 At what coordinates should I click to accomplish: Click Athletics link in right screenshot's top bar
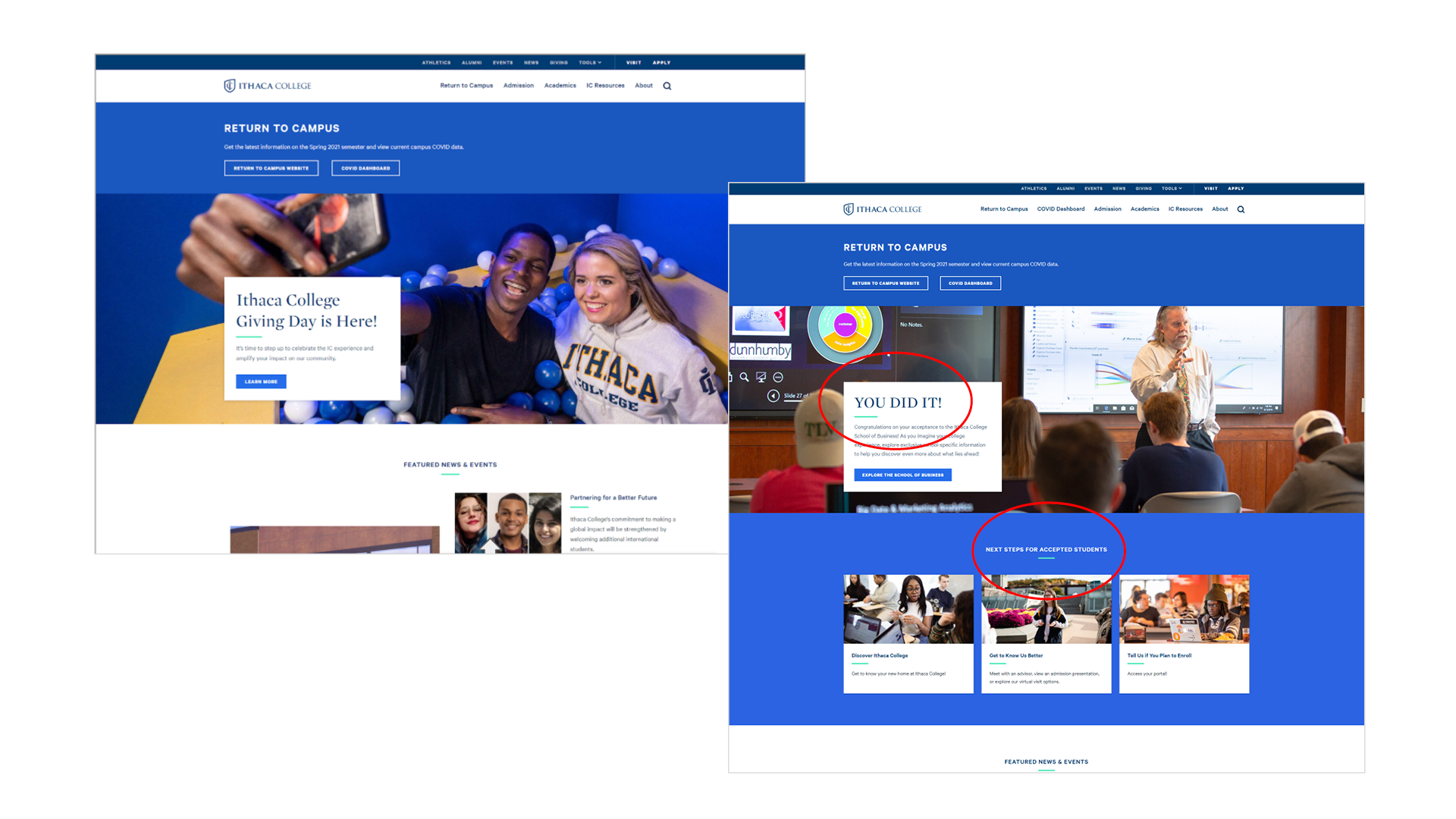click(1033, 189)
